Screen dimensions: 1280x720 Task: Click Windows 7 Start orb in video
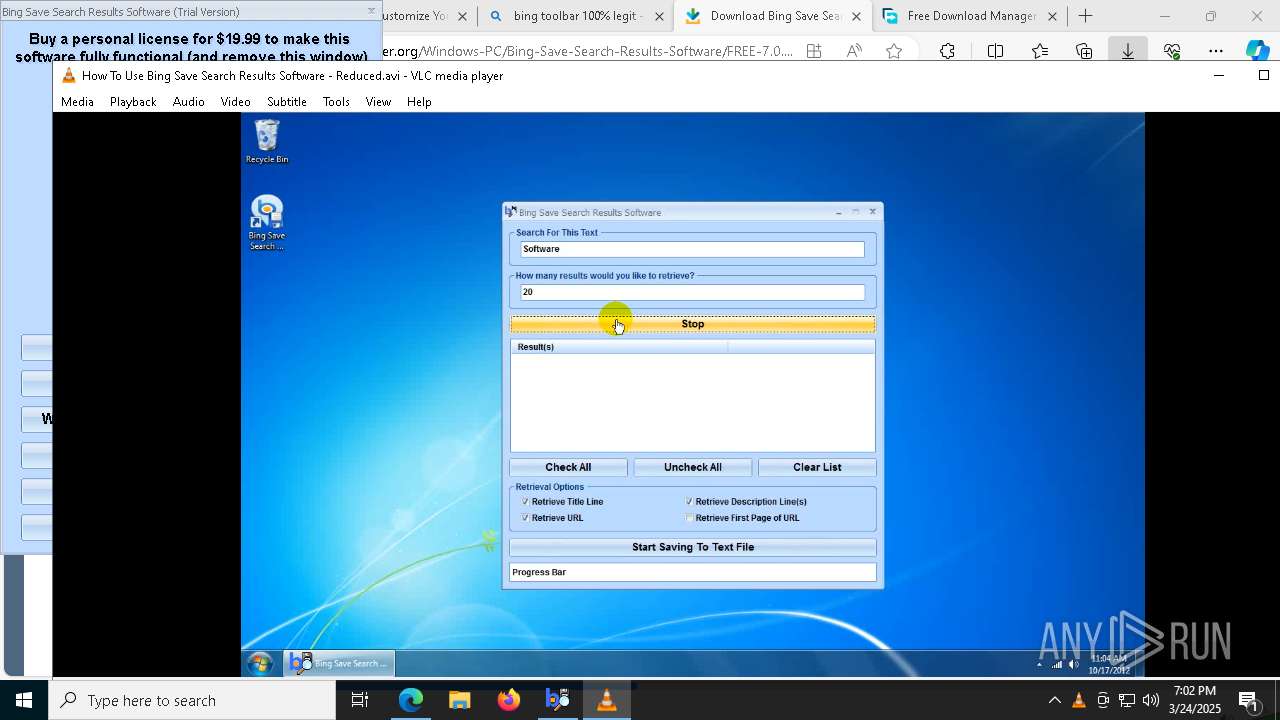click(260, 663)
